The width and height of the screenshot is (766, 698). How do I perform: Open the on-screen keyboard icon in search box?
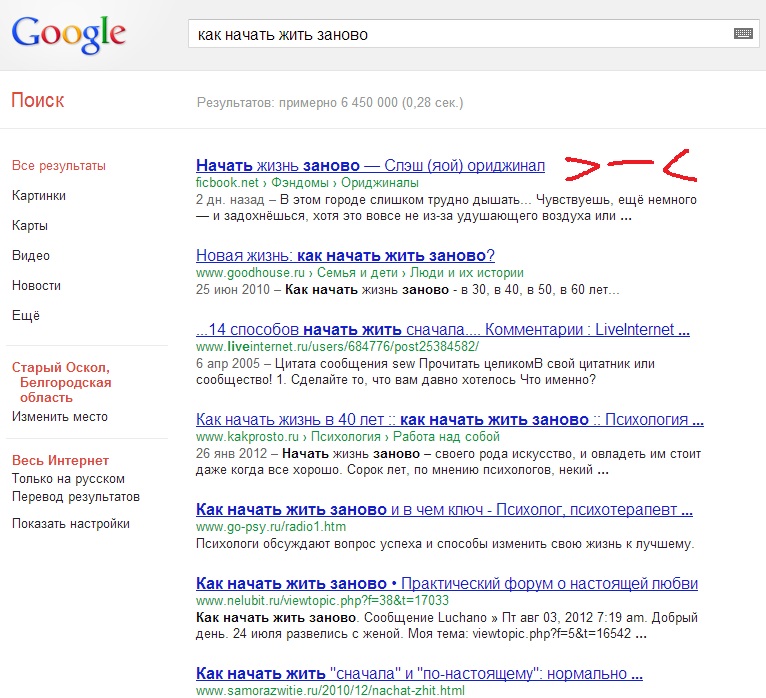coord(743,34)
